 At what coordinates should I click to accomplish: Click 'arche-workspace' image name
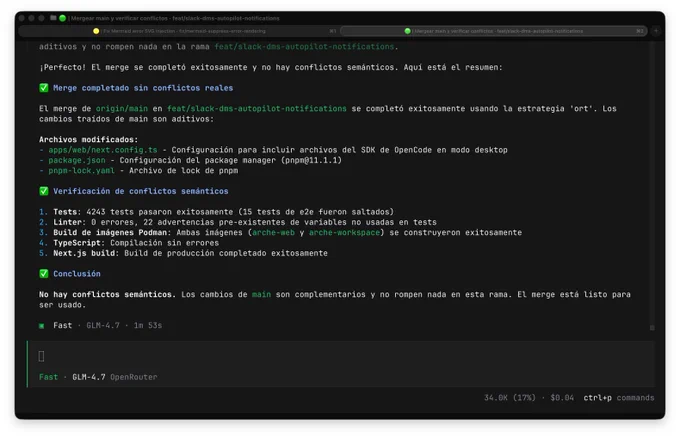344,232
